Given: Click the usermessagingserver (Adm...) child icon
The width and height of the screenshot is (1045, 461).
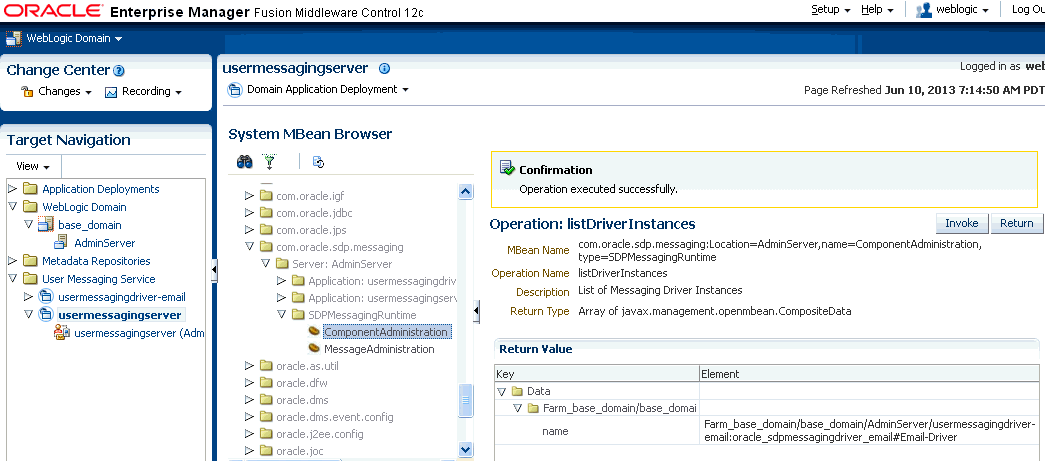Looking at the screenshot, I should (x=63, y=332).
